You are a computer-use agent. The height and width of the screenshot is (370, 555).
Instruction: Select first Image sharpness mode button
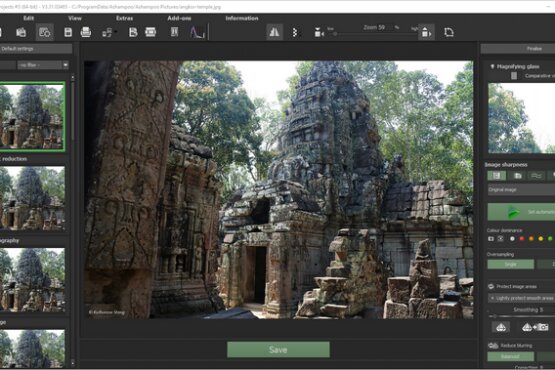point(497,176)
